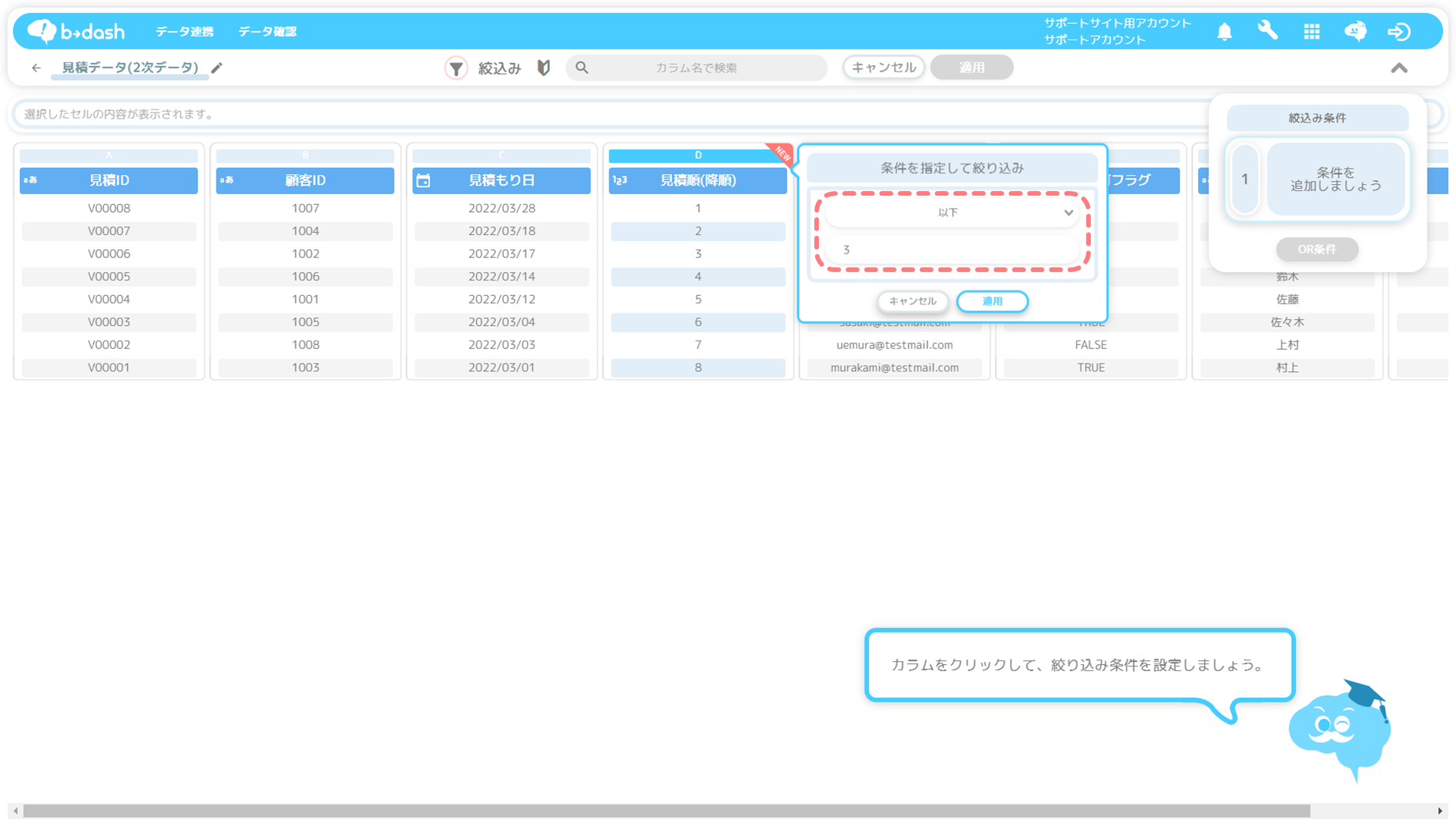
Task: Collapse the top panel with chevron
Action: pos(1399,68)
